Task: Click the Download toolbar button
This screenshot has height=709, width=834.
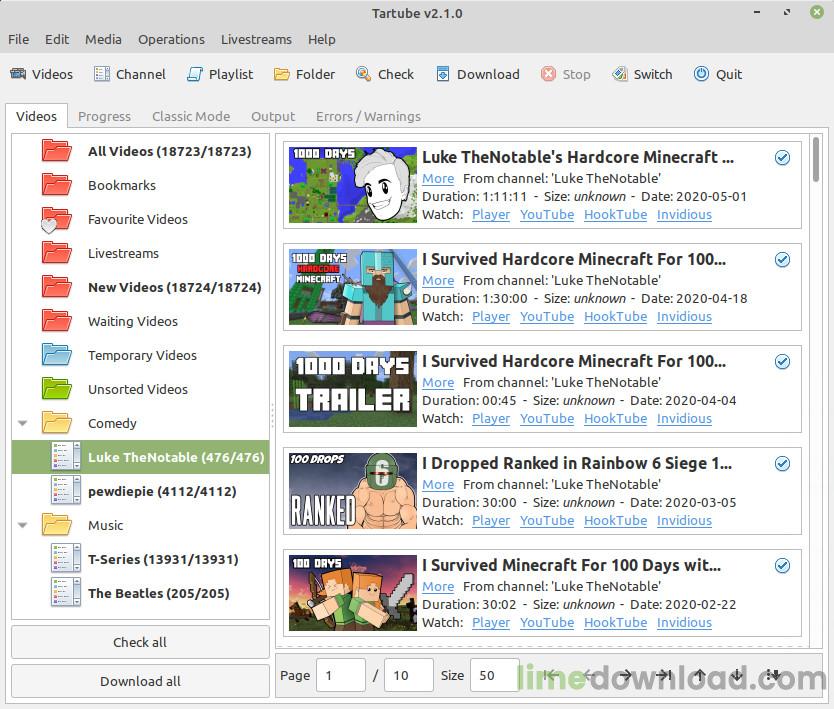Action: (478, 74)
